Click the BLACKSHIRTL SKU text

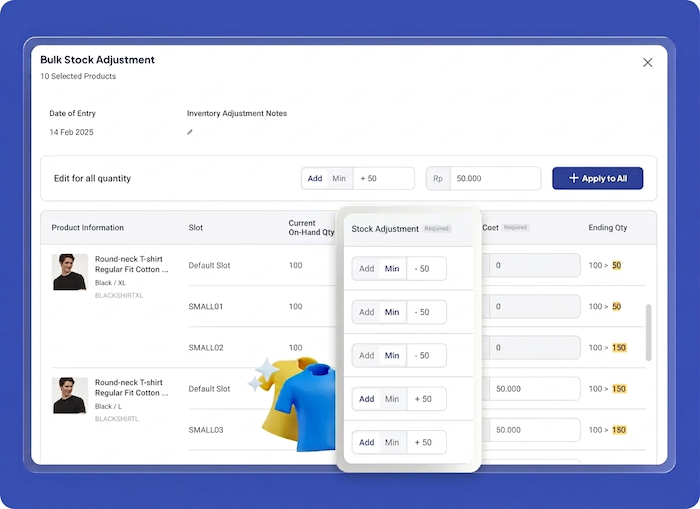(117, 419)
